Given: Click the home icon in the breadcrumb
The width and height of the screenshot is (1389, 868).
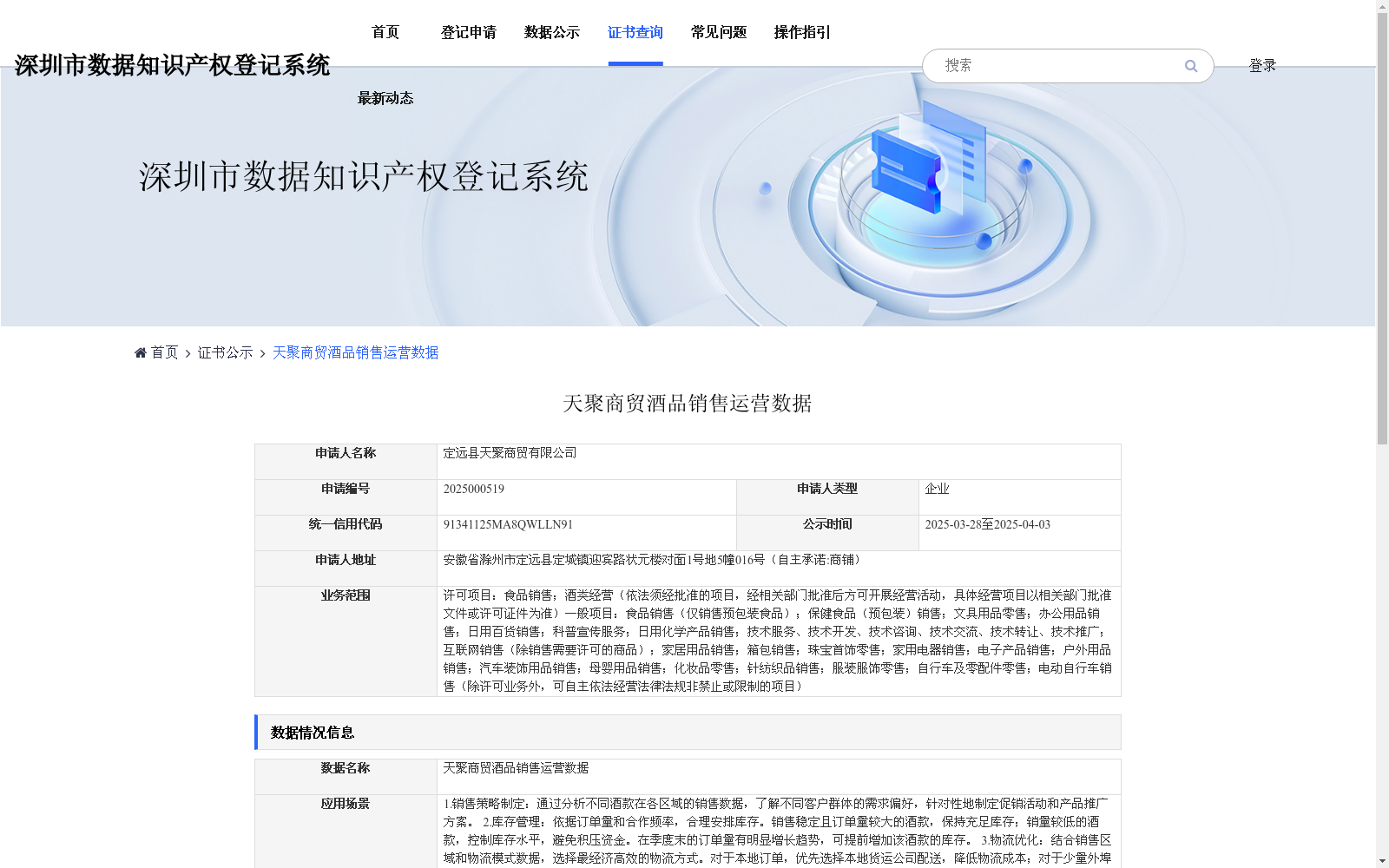Looking at the screenshot, I should [140, 352].
